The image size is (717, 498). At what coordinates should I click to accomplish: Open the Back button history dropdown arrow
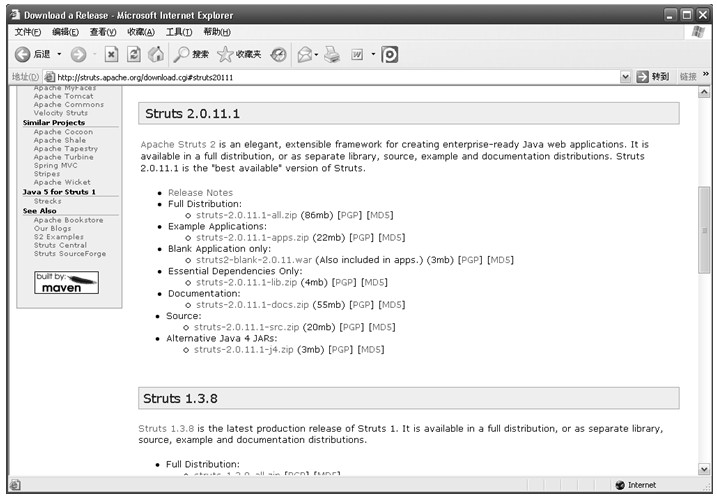[59, 54]
